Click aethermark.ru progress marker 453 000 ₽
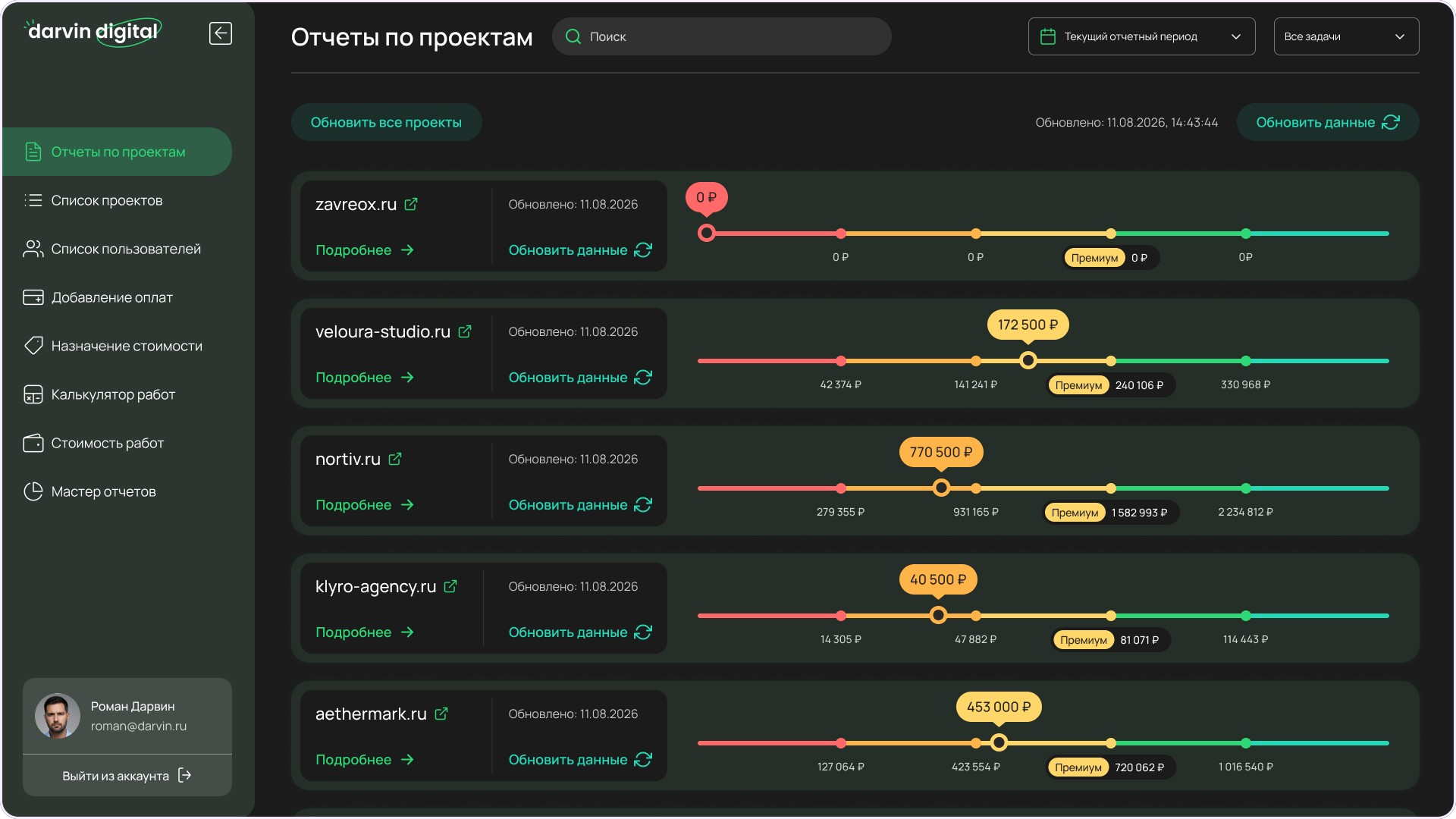 pos(999,742)
